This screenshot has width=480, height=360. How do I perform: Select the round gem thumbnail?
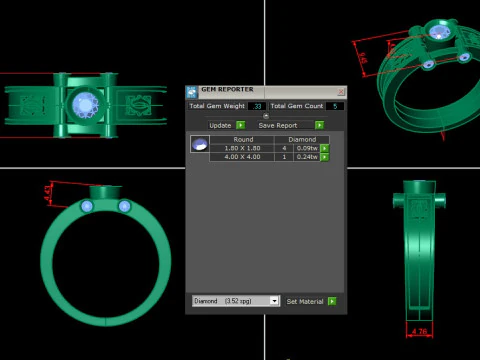click(200, 144)
